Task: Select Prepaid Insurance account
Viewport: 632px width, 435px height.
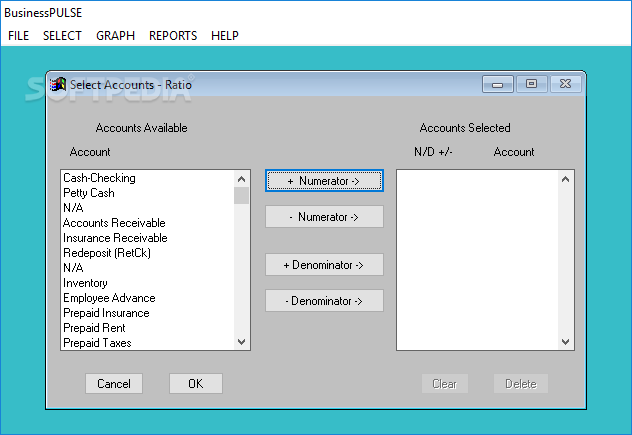Action: coord(148,313)
